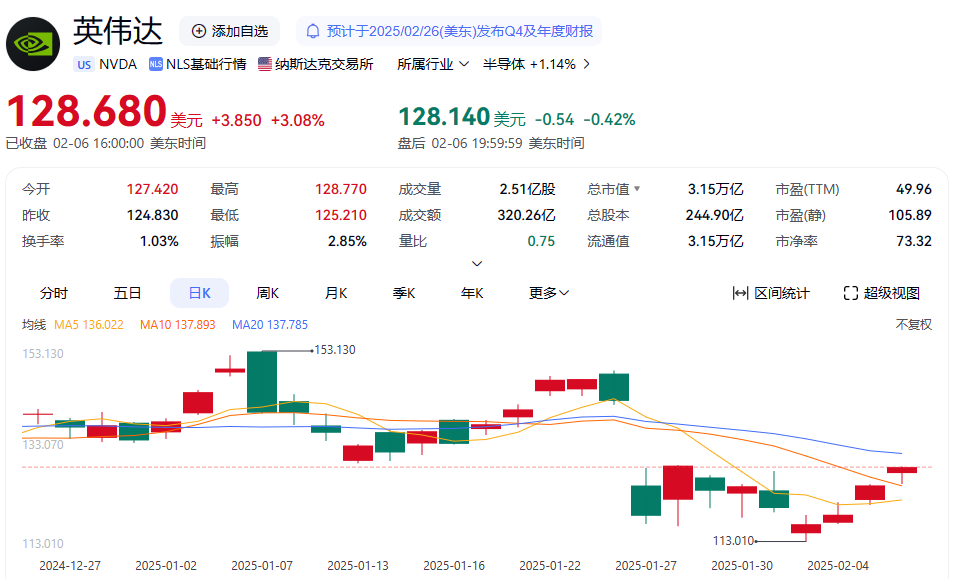Click the US flag icon beside 纳斯达克交易所

tap(264, 64)
